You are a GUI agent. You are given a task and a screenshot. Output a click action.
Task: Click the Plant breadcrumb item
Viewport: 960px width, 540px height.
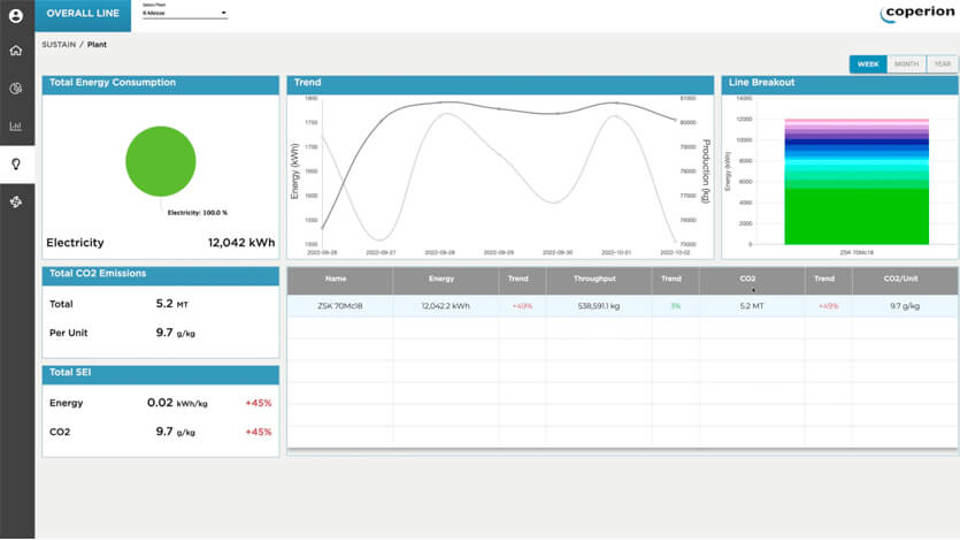(x=97, y=45)
